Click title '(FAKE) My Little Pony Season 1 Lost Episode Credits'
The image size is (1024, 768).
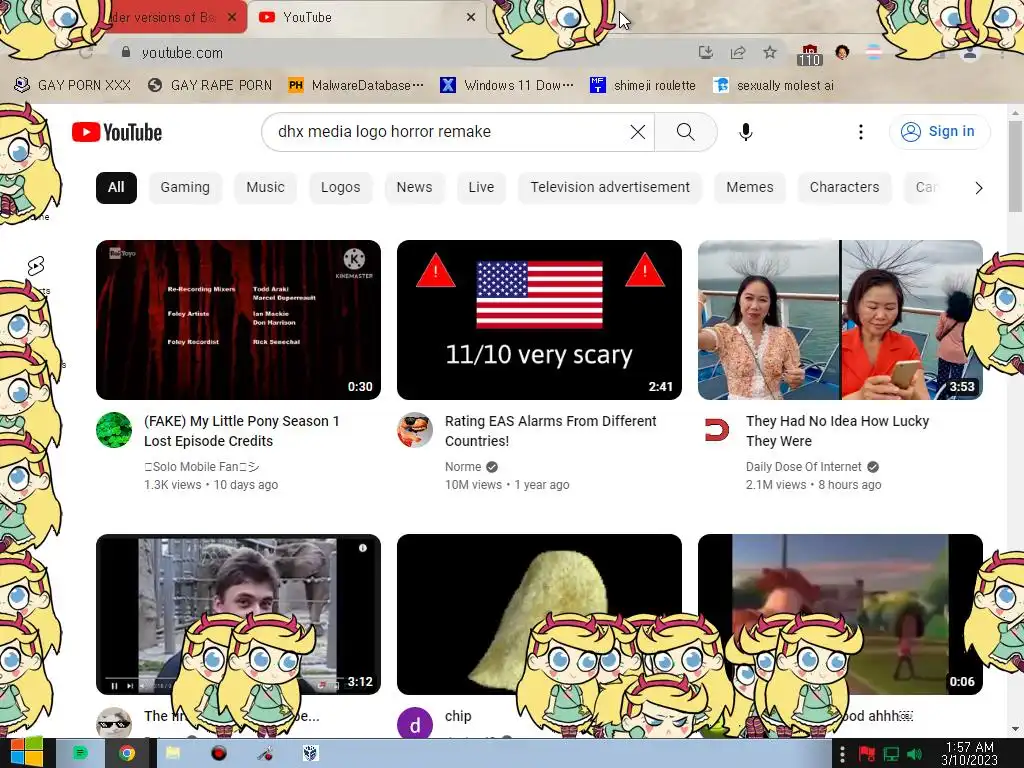click(242, 431)
